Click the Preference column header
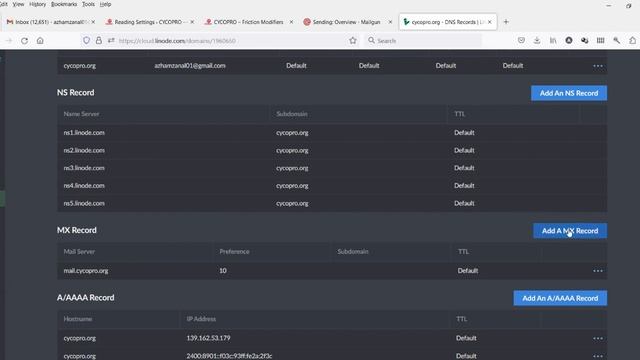Image resolution: width=640 pixels, height=360 pixels. (234, 251)
